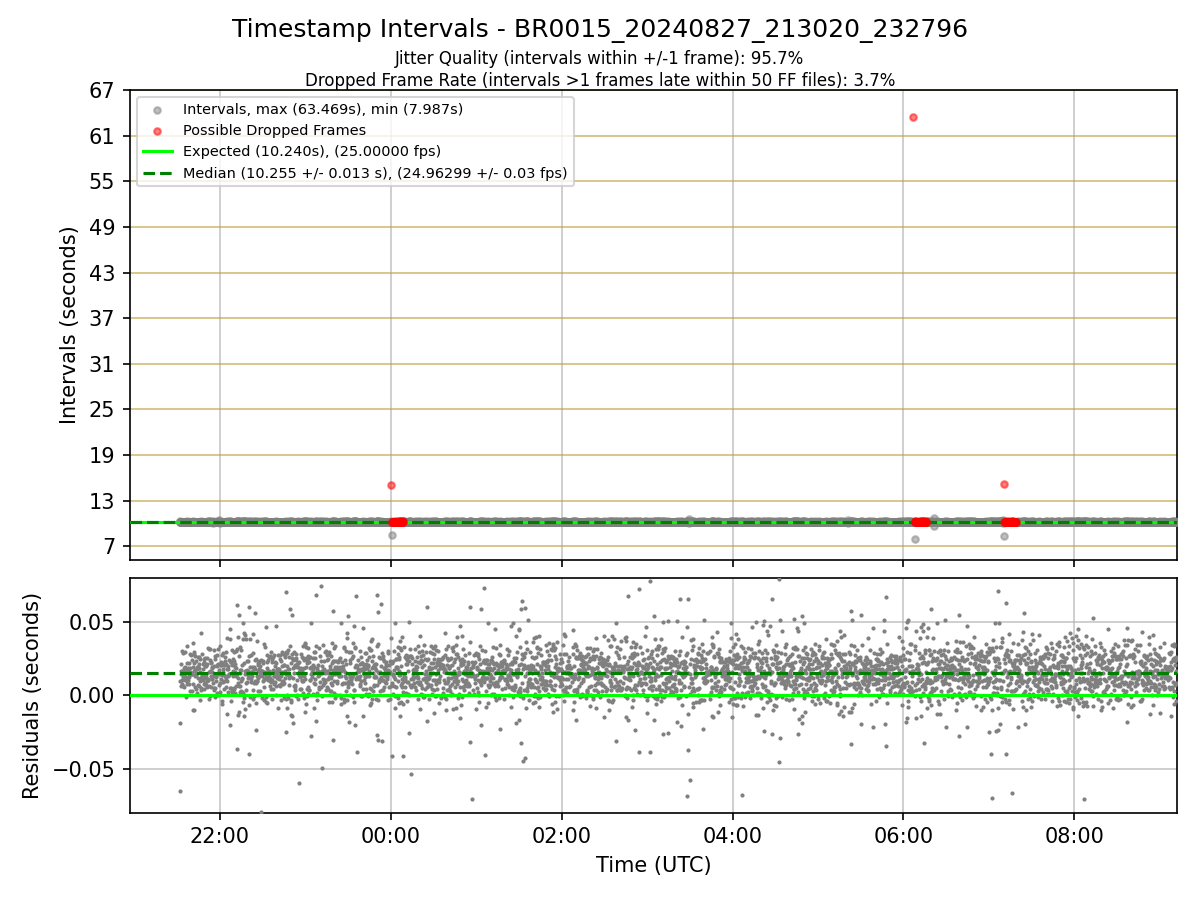This screenshot has height=900, width=1200.
Task: Click the red dropped-frame cluster on the median line near 07:15
Action: pyautogui.click(x=1010, y=522)
